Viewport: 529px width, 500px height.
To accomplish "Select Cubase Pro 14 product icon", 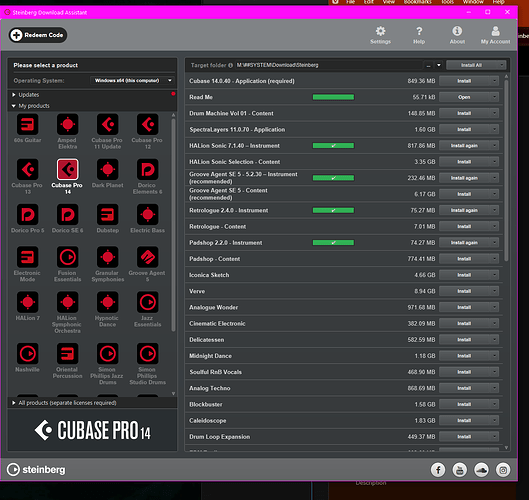I will [x=67, y=169].
